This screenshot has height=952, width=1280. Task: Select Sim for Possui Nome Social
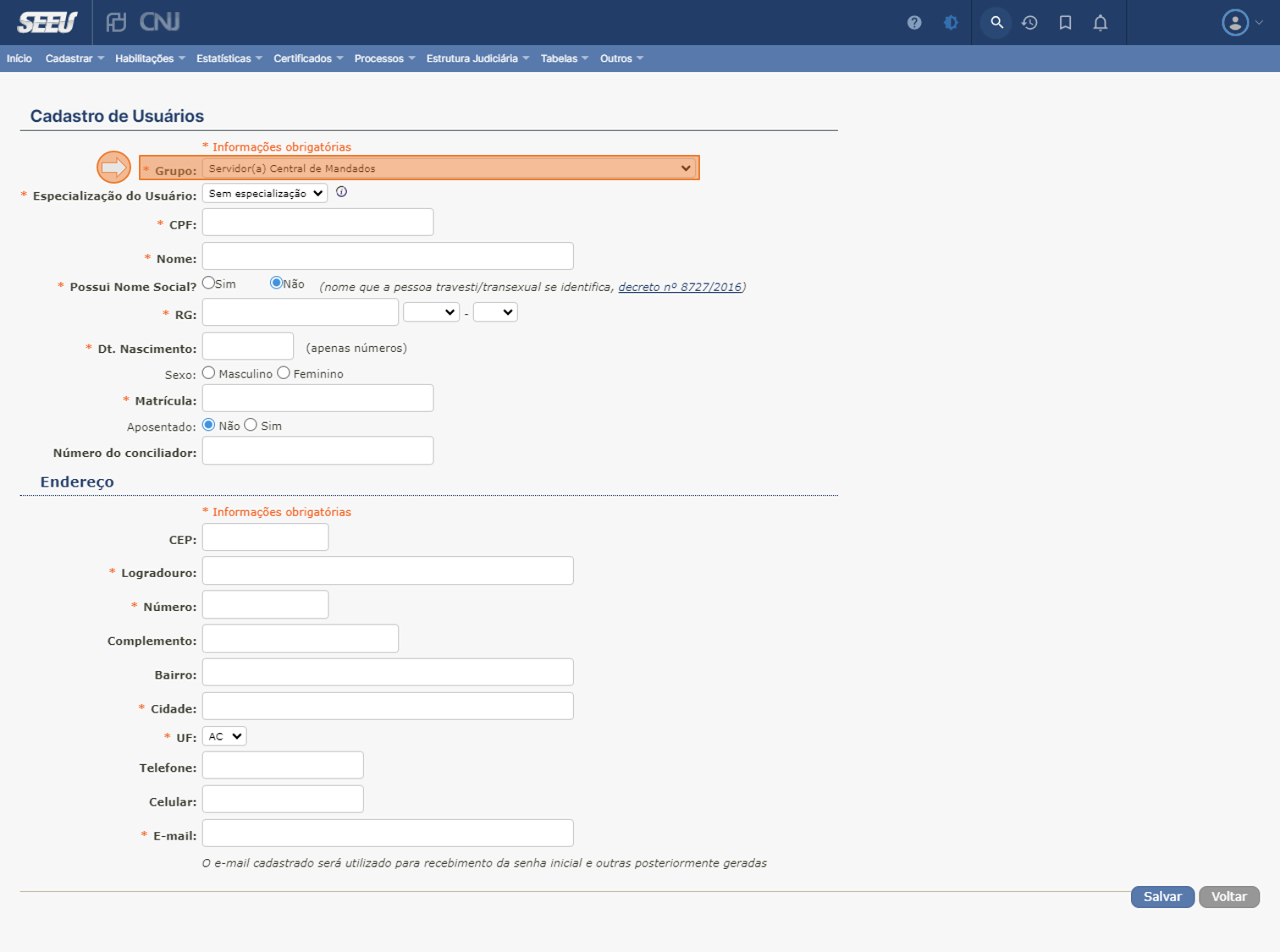(x=208, y=283)
